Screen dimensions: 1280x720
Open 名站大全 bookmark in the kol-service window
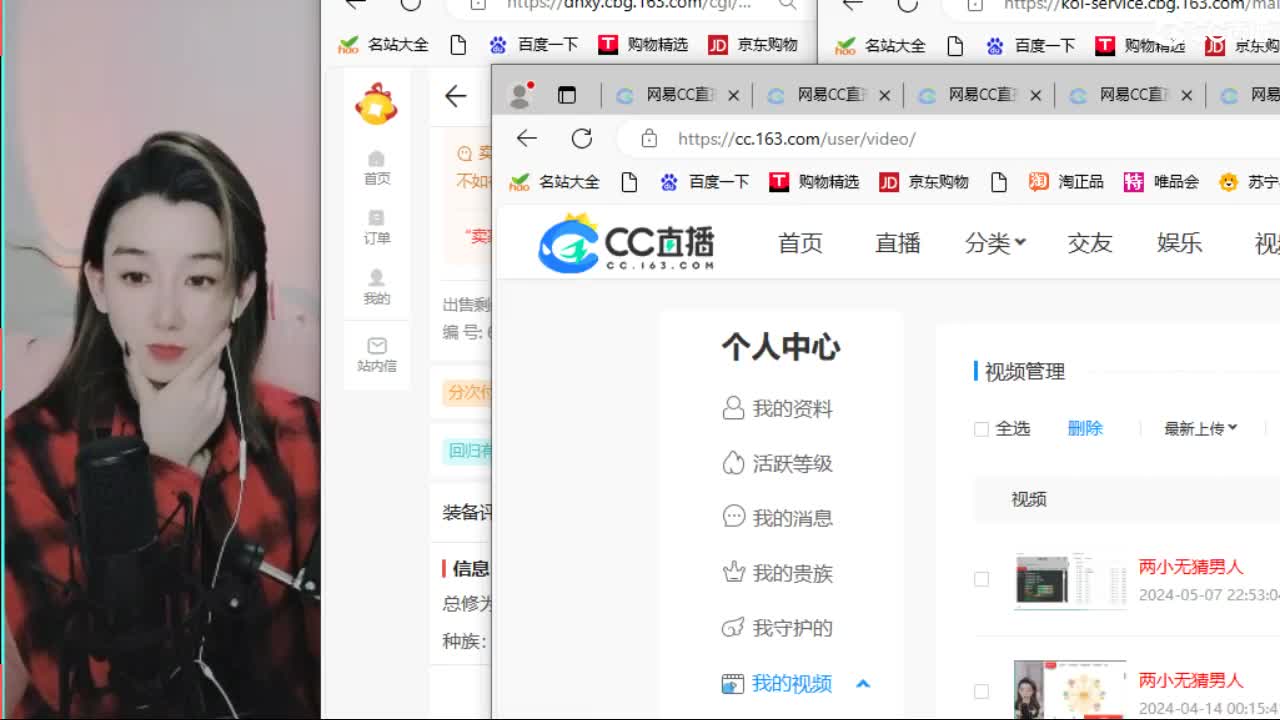[x=880, y=45]
